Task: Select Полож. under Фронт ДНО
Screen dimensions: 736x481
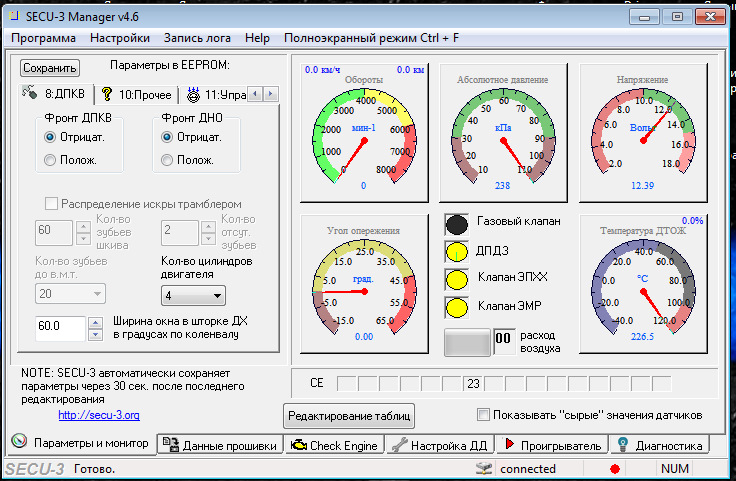Action: (167, 160)
